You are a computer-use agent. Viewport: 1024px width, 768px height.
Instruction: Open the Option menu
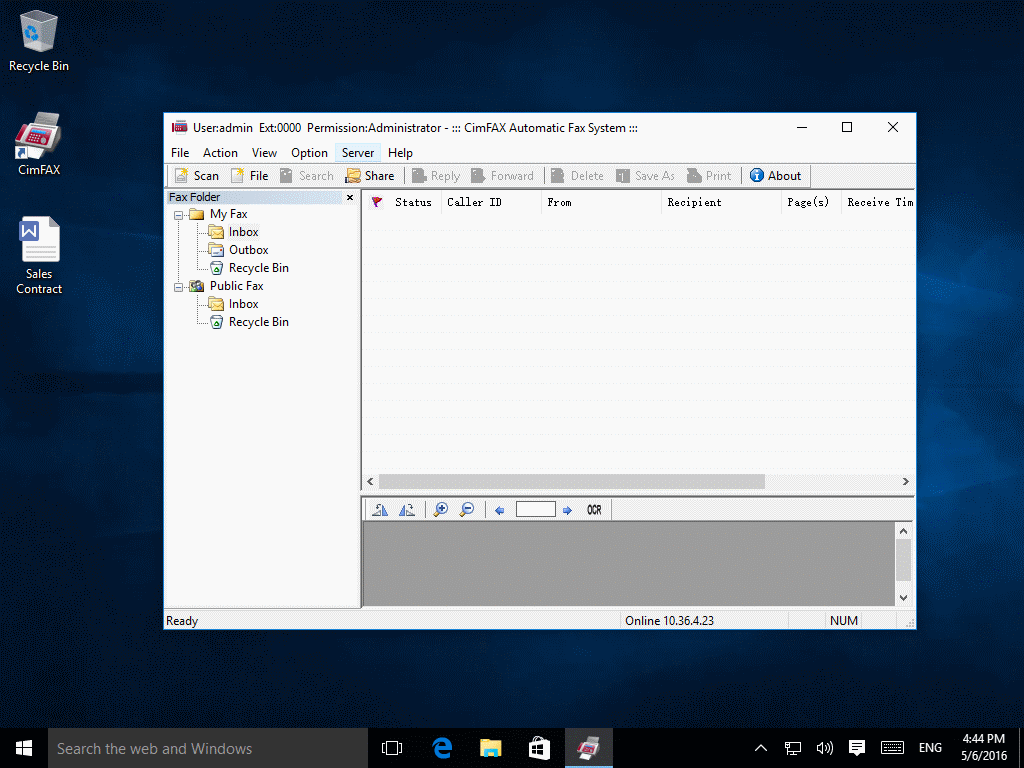tap(309, 152)
